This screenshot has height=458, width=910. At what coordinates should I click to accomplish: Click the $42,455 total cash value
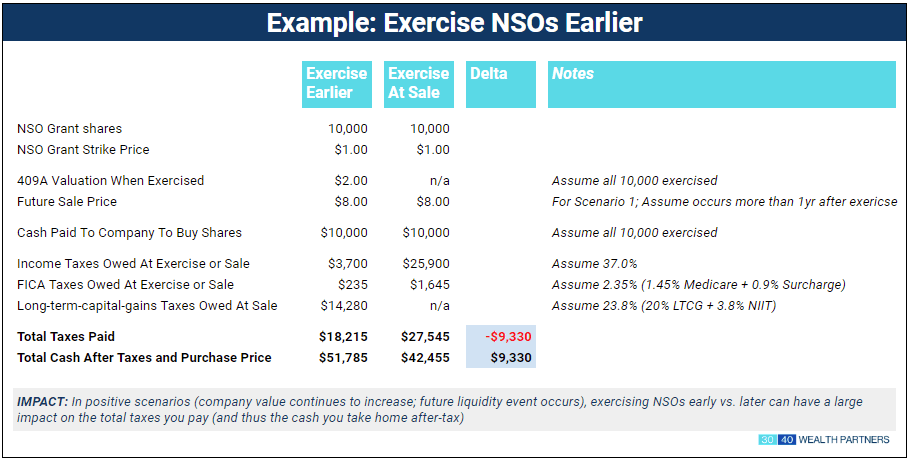pyautogui.click(x=425, y=357)
